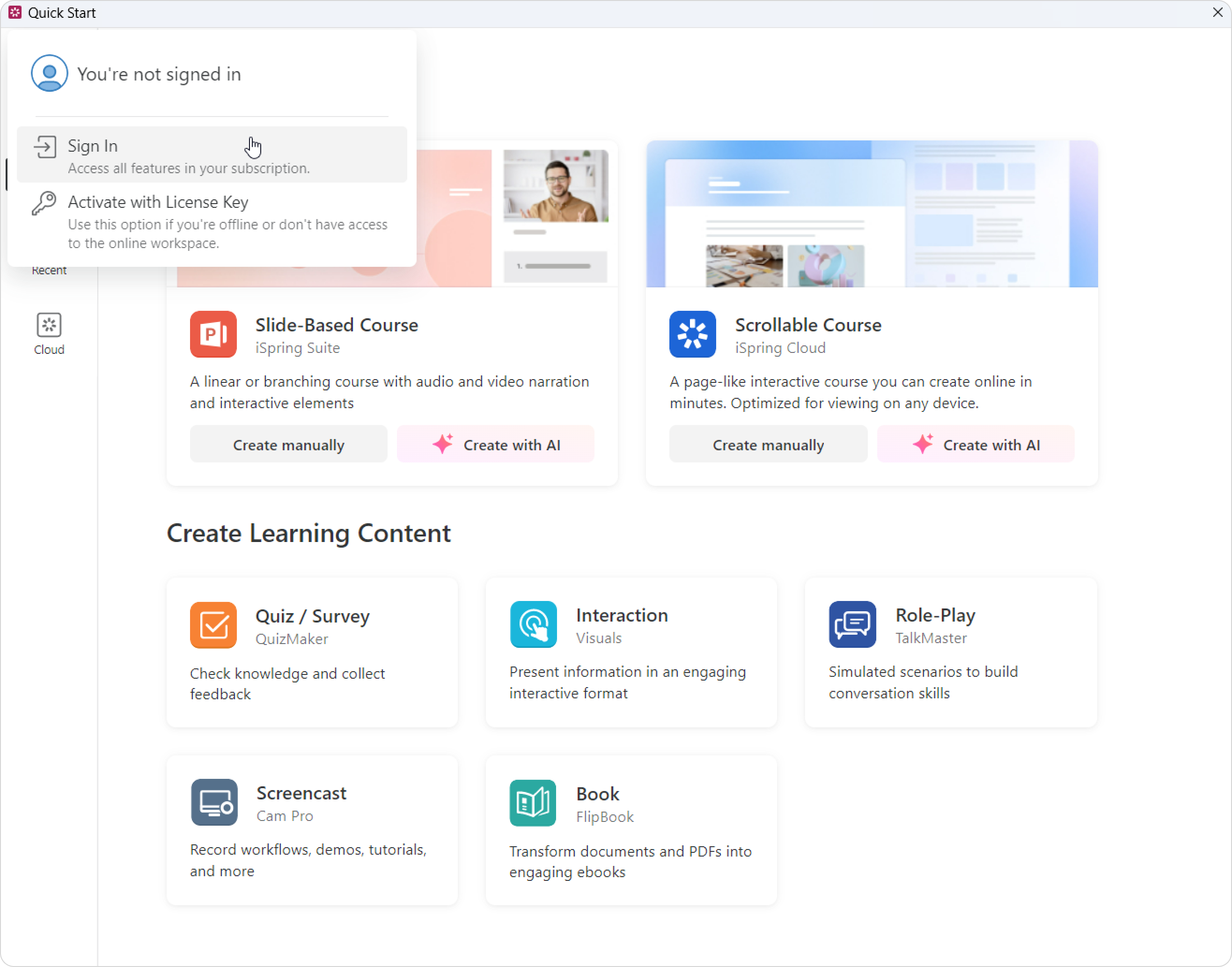Click the user profile avatar icon
1232x967 pixels.
49,73
